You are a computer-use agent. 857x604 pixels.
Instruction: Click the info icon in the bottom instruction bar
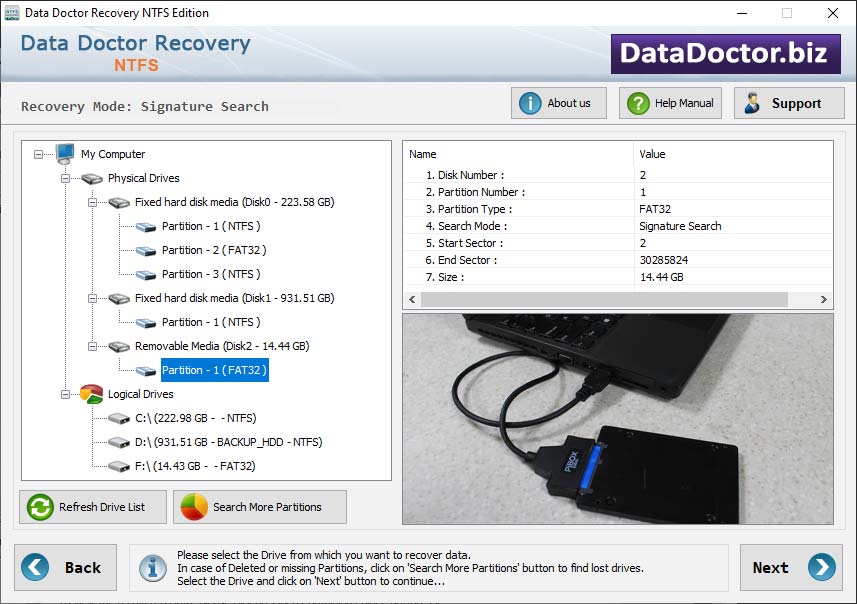(x=152, y=568)
